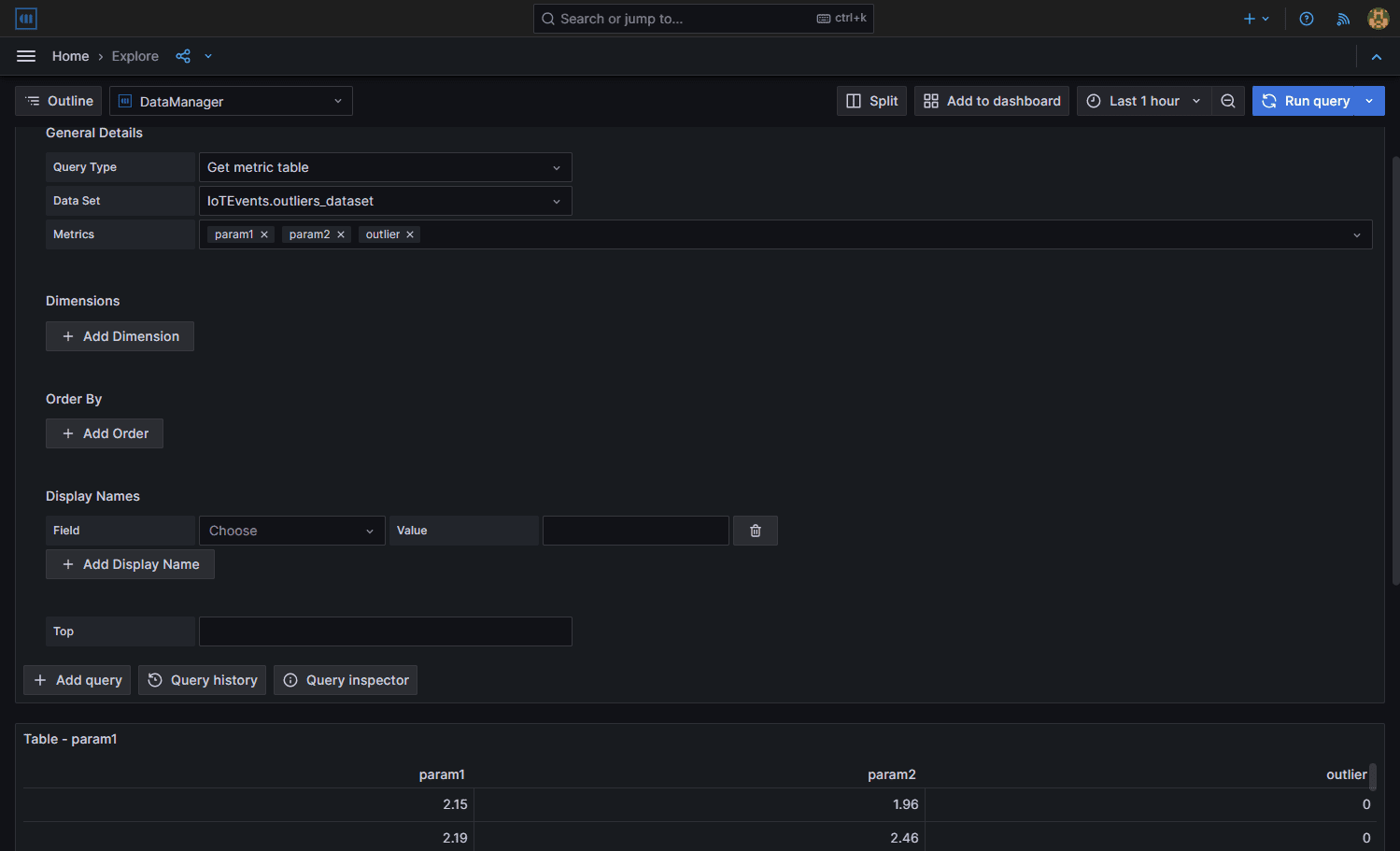The height and width of the screenshot is (851, 1400).
Task: Open the help question mark icon
Action: pyautogui.click(x=1307, y=19)
